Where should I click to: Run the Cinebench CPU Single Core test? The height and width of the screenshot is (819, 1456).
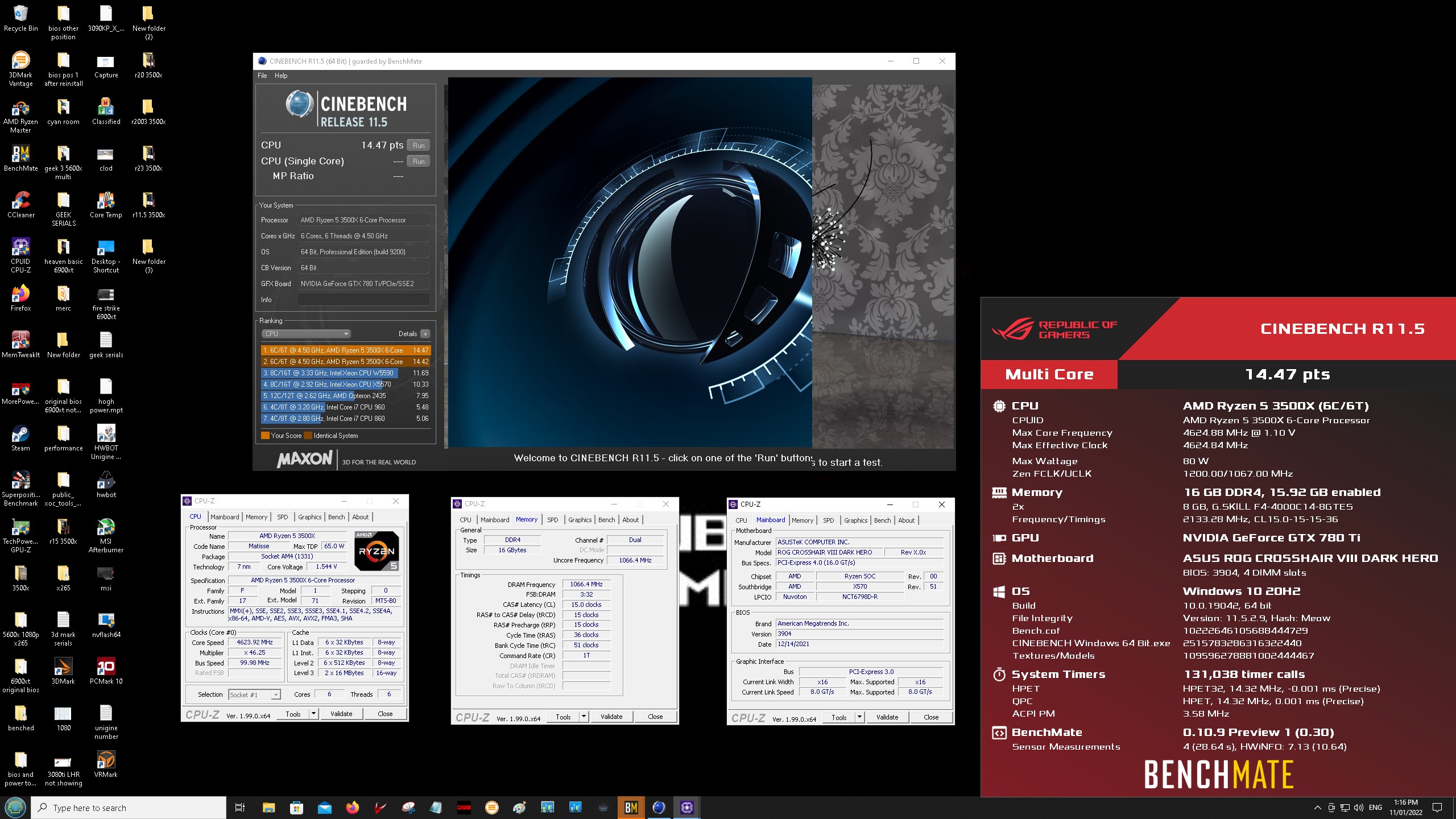[419, 162]
